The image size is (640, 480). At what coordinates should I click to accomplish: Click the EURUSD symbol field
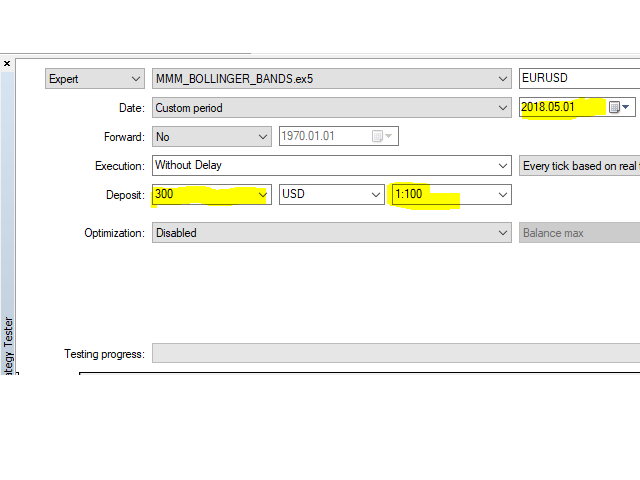point(580,78)
